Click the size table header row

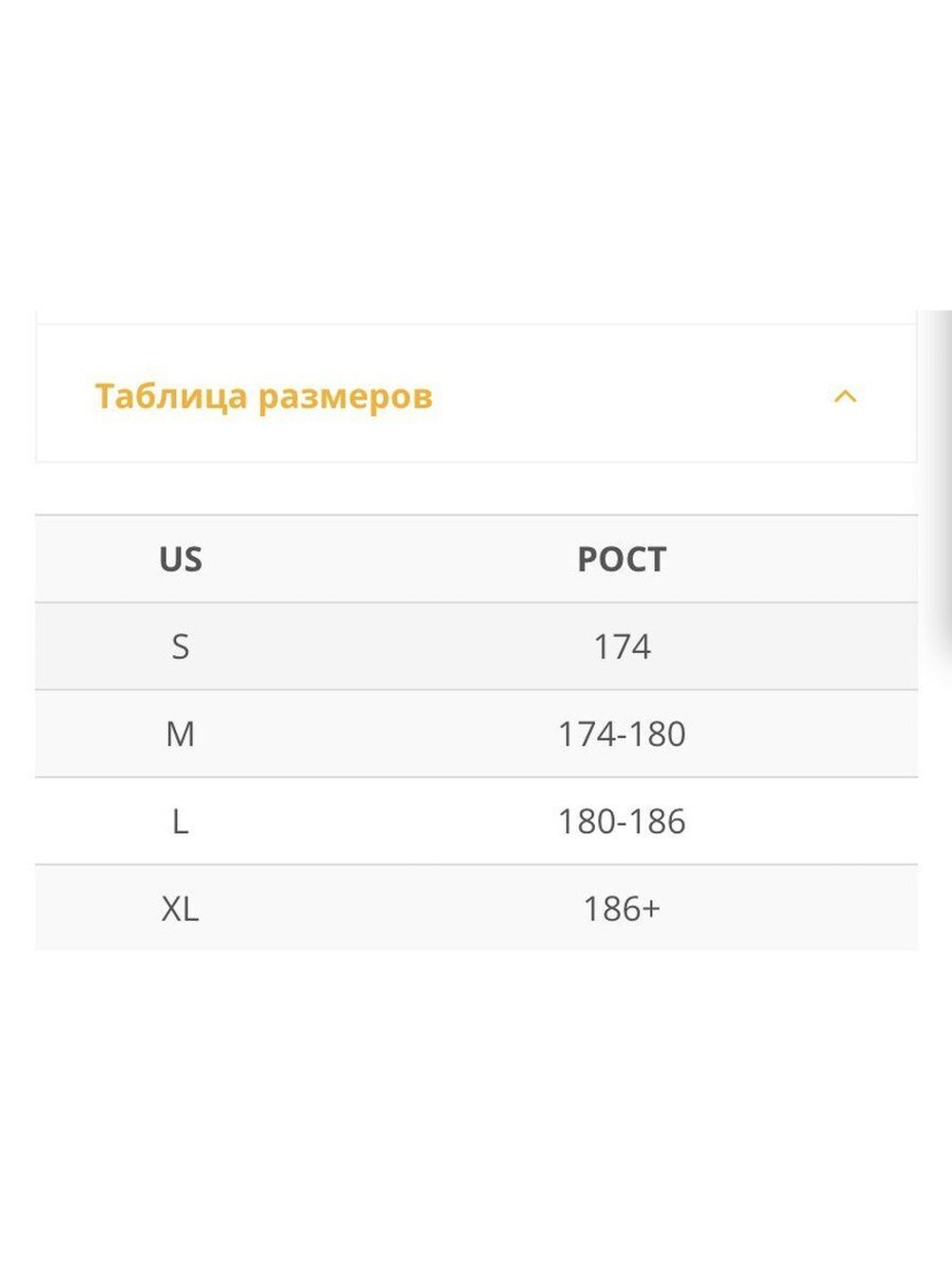point(476,559)
